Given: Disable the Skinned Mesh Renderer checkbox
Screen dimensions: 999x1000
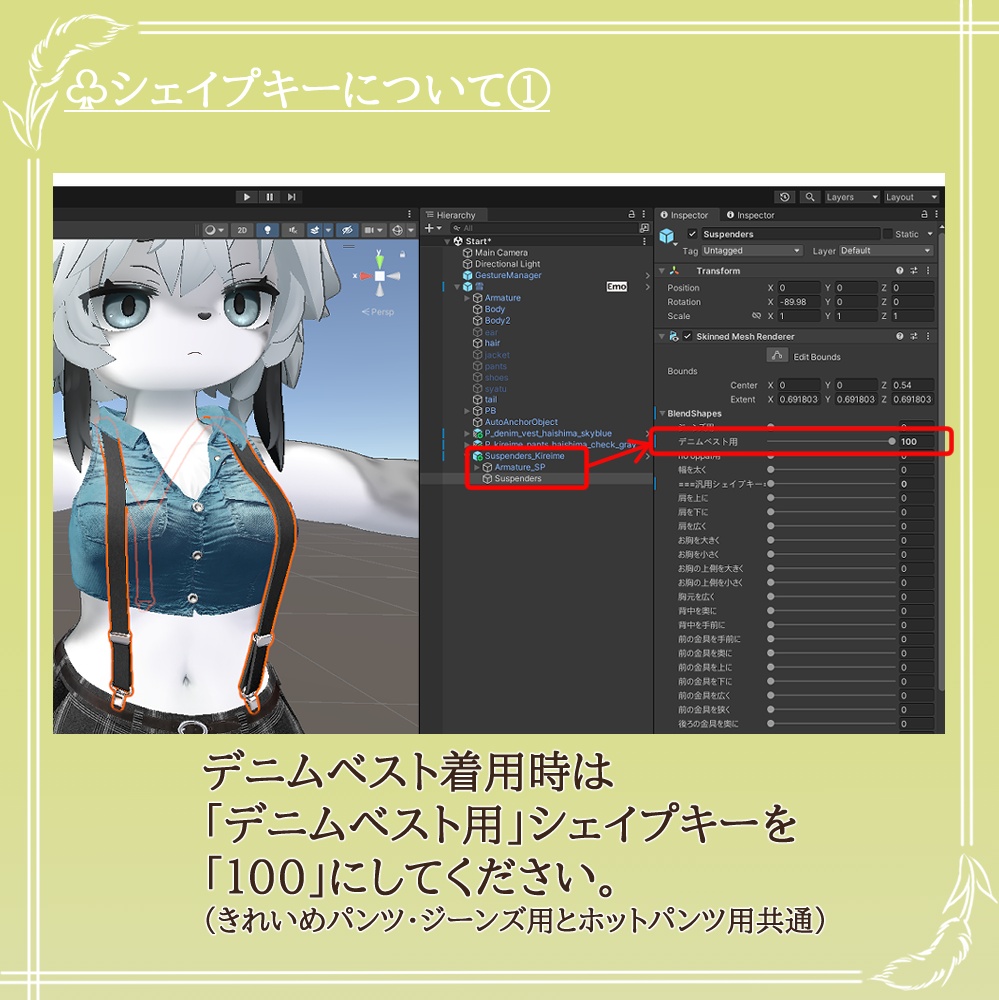Looking at the screenshot, I should coord(688,336).
